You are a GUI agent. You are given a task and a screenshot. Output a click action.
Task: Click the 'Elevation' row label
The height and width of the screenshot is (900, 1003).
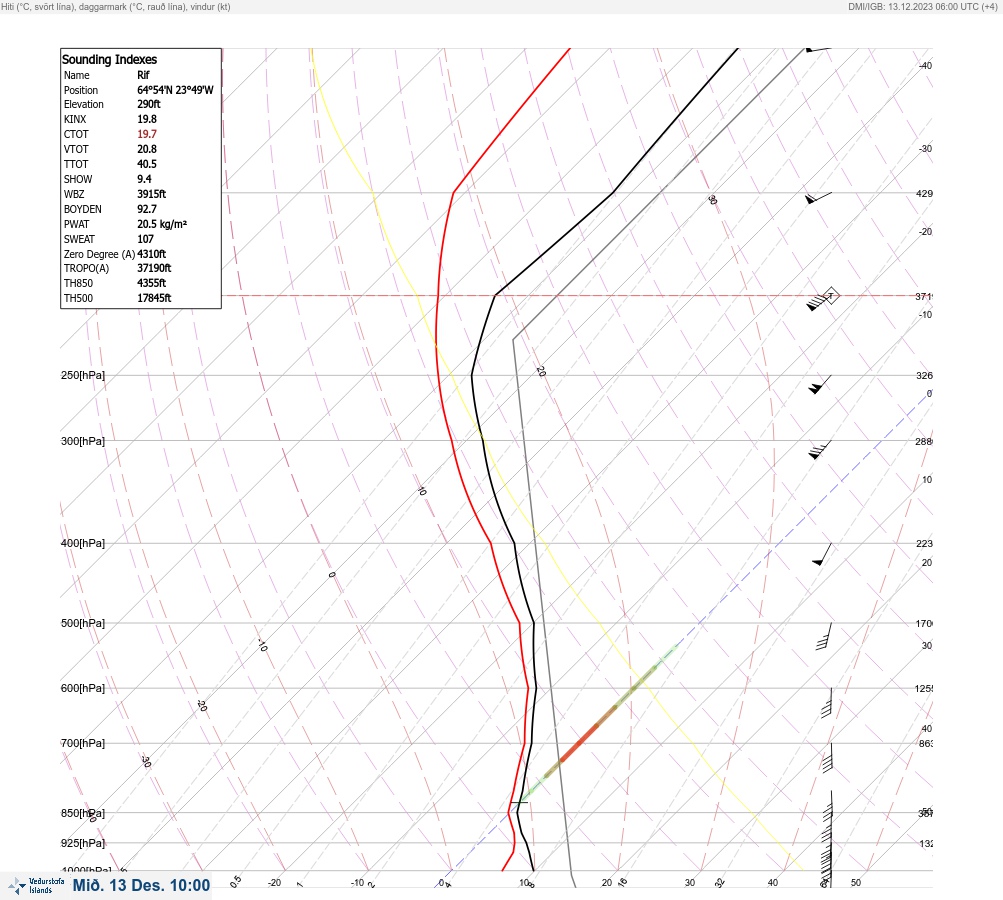83,104
